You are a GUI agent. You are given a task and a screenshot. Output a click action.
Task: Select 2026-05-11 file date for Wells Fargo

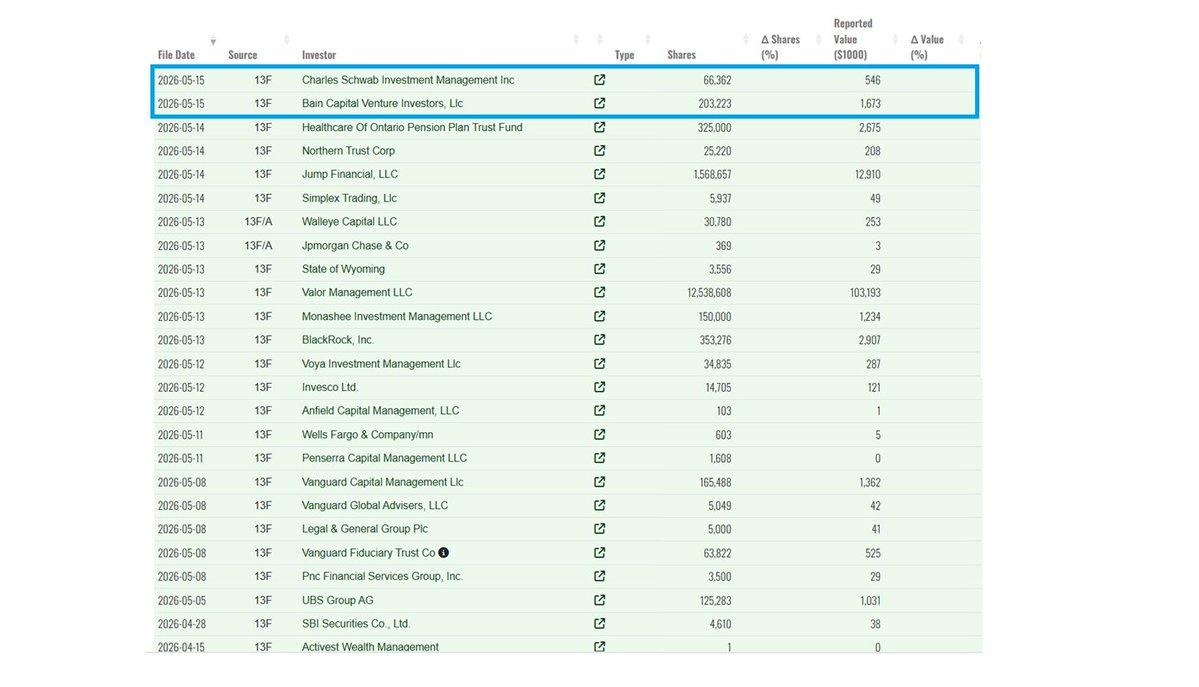click(180, 435)
